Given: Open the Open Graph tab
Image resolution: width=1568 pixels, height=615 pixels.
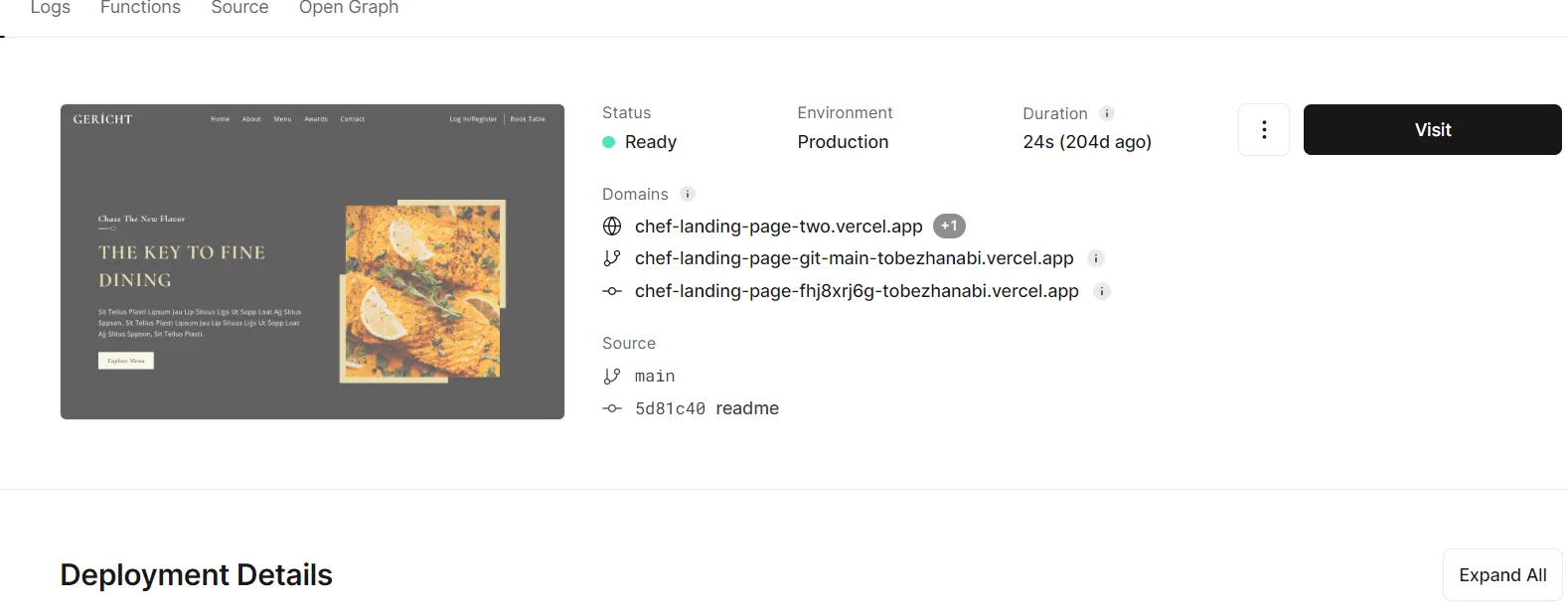Looking at the screenshot, I should coord(349,8).
